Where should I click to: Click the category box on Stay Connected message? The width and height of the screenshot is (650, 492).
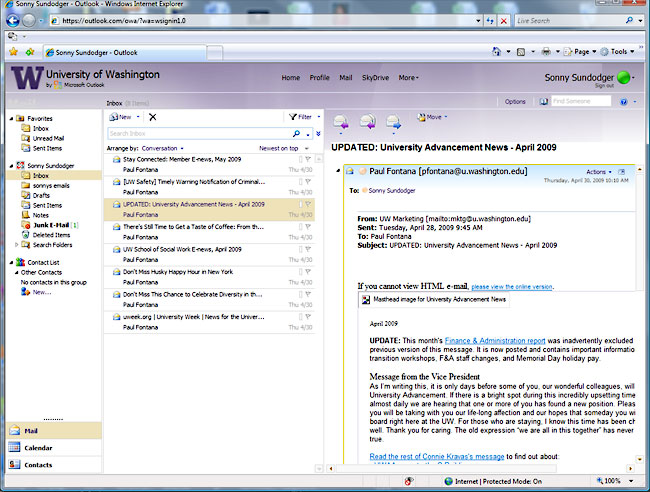(301, 159)
